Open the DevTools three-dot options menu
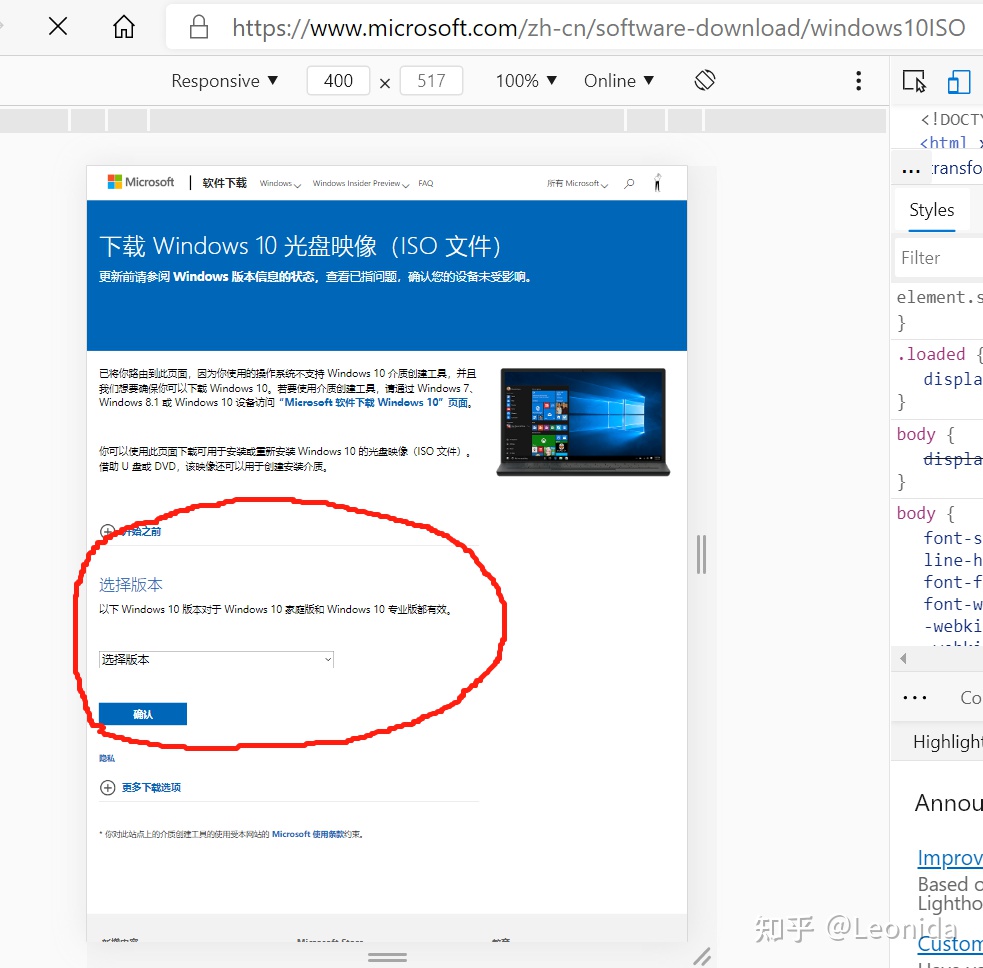 (x=858, y=80)
